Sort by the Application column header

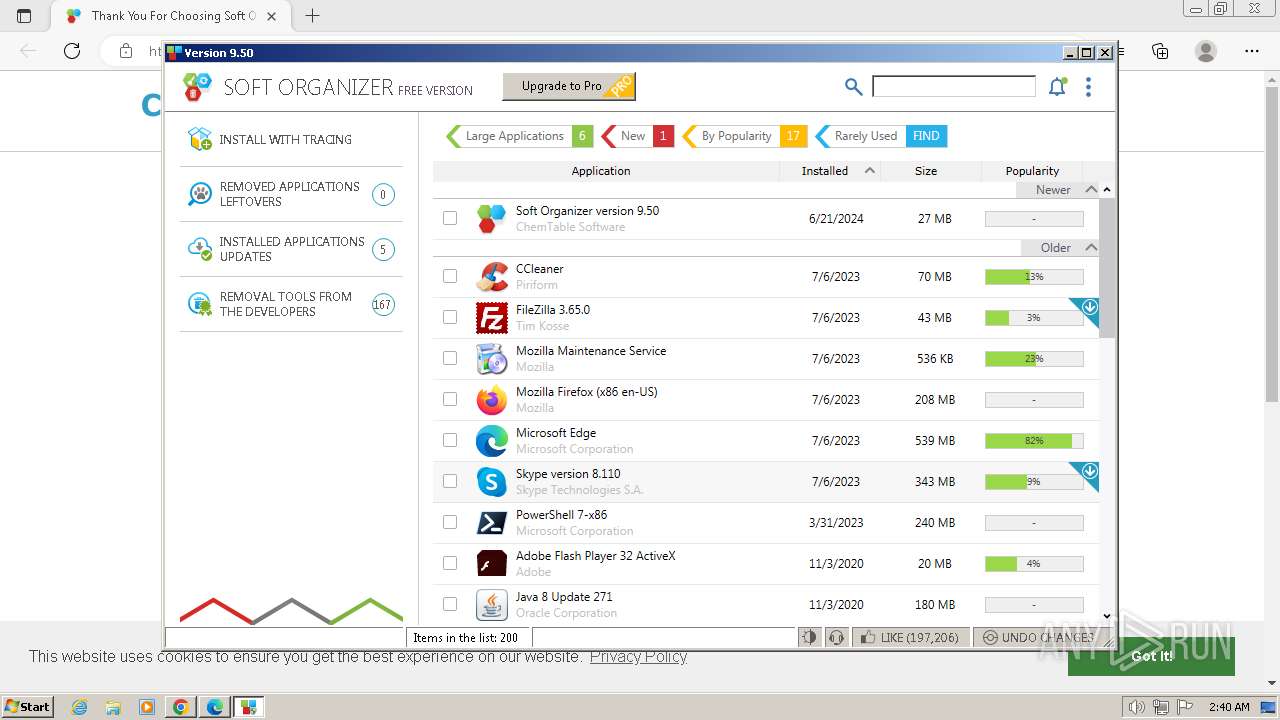click(600, 171)
